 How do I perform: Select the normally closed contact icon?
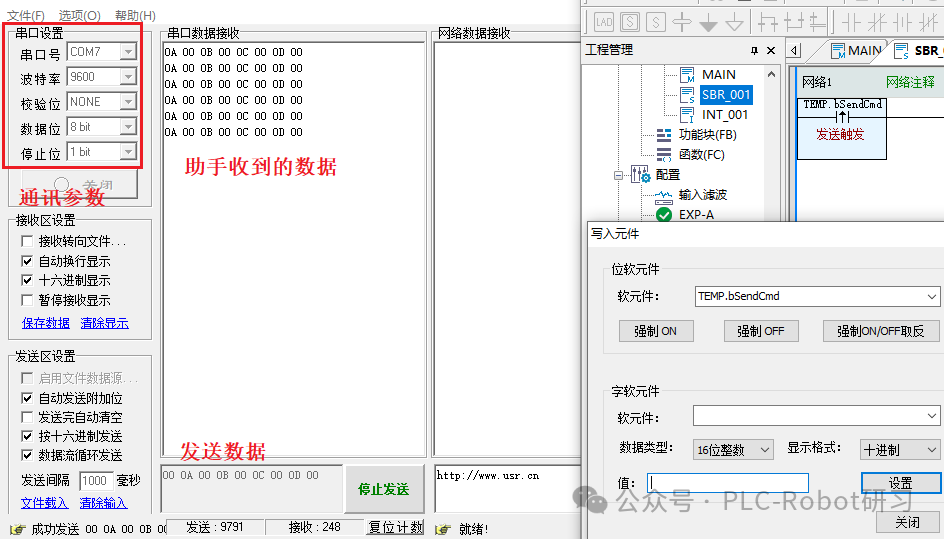877,22
